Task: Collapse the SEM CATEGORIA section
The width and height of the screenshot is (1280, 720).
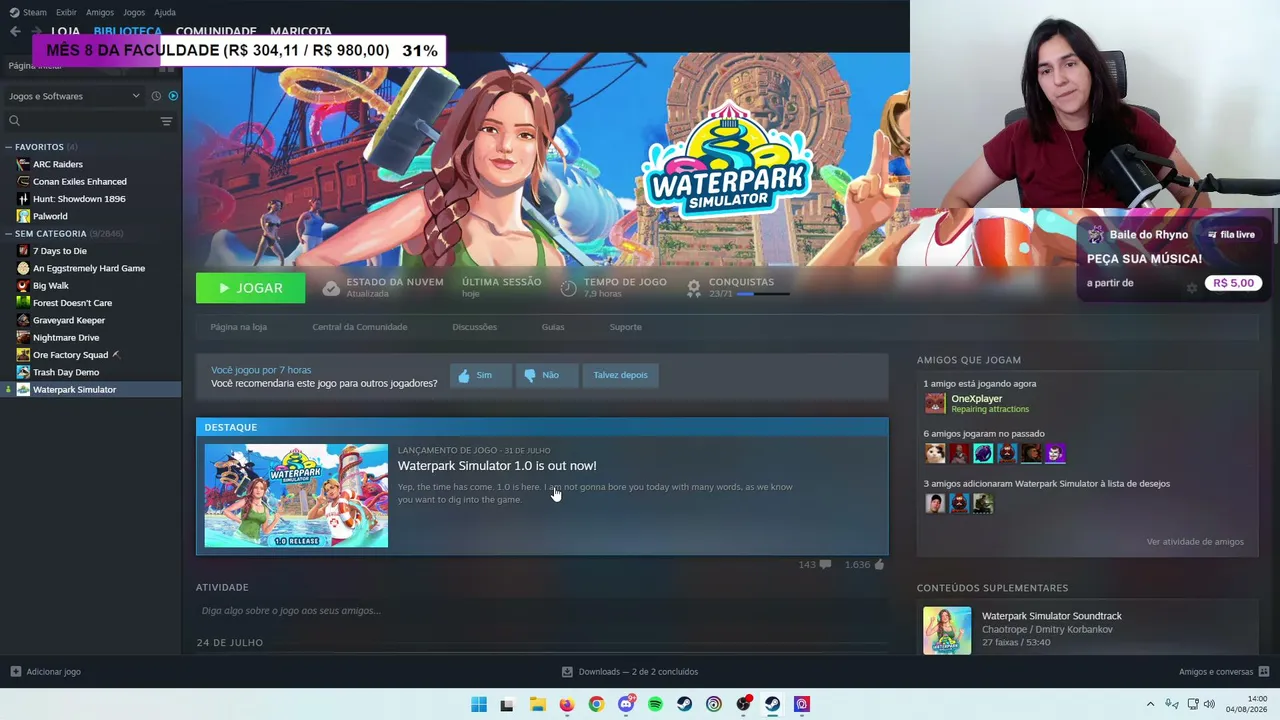Action: coord(9,234)
